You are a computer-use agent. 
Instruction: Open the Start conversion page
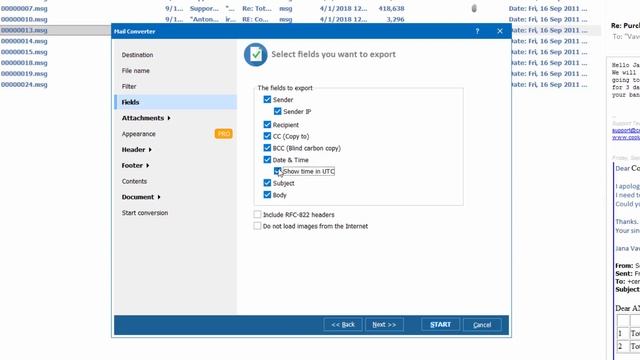(x=145, y=213)
